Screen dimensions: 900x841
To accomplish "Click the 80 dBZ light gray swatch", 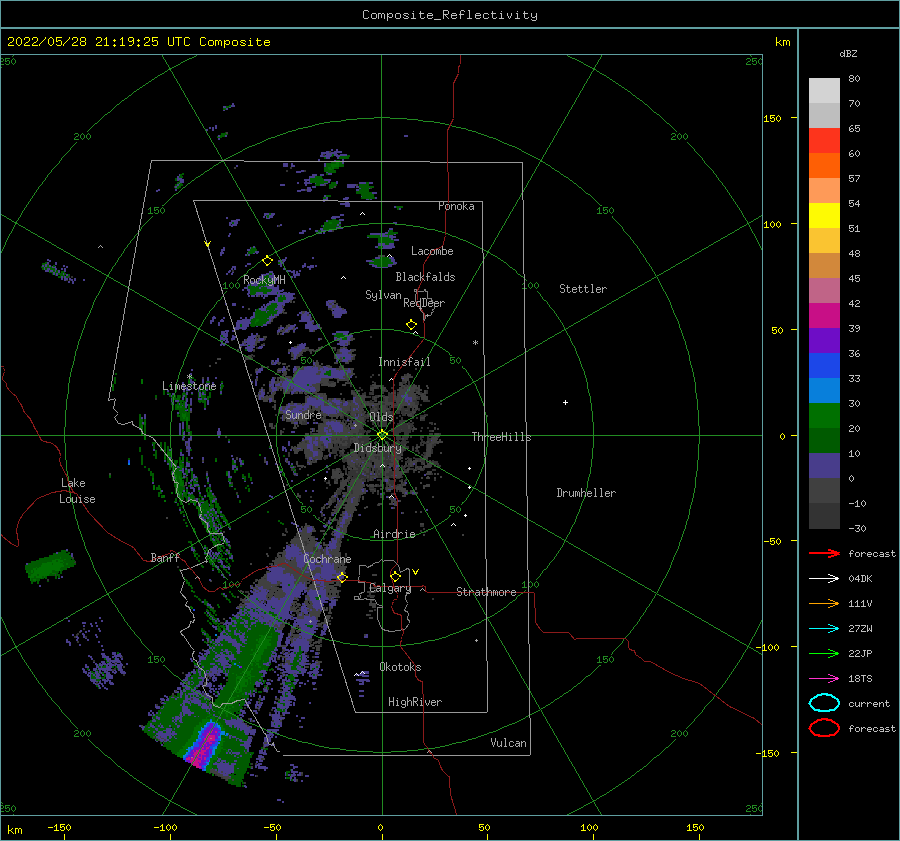I will tap(824, 91).
